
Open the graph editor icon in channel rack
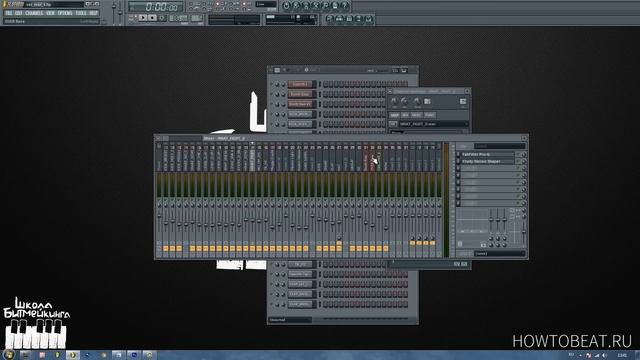(x=395, y=70)
